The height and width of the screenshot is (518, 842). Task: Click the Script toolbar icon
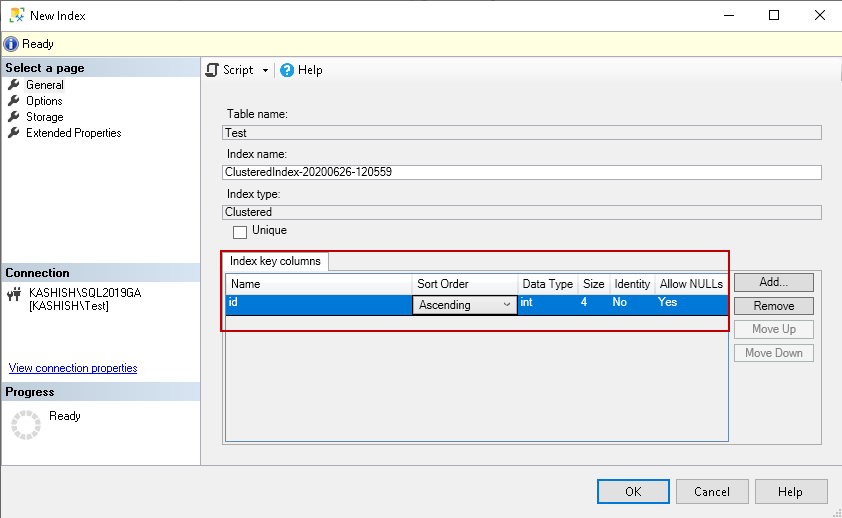coord(212,70)
